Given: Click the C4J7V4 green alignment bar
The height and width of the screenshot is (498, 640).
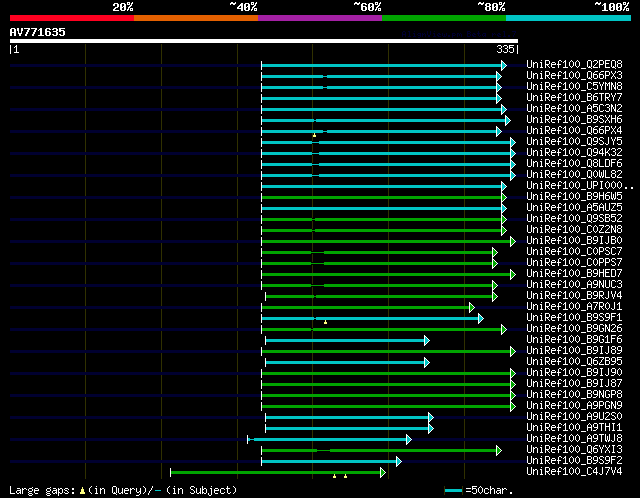Looking at the screenshot, I should 276,473.
